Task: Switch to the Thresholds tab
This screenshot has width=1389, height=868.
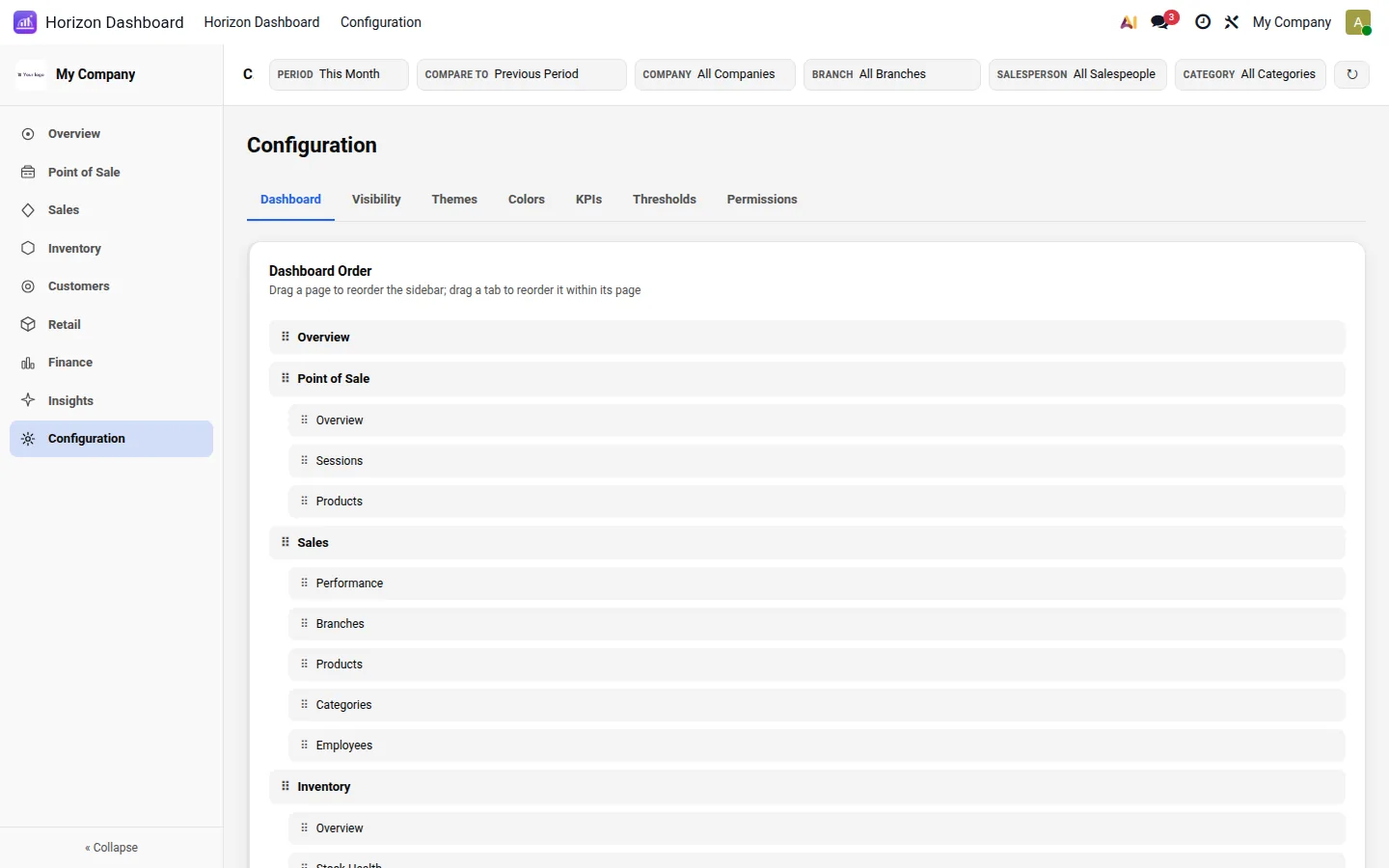Action: 665,200
